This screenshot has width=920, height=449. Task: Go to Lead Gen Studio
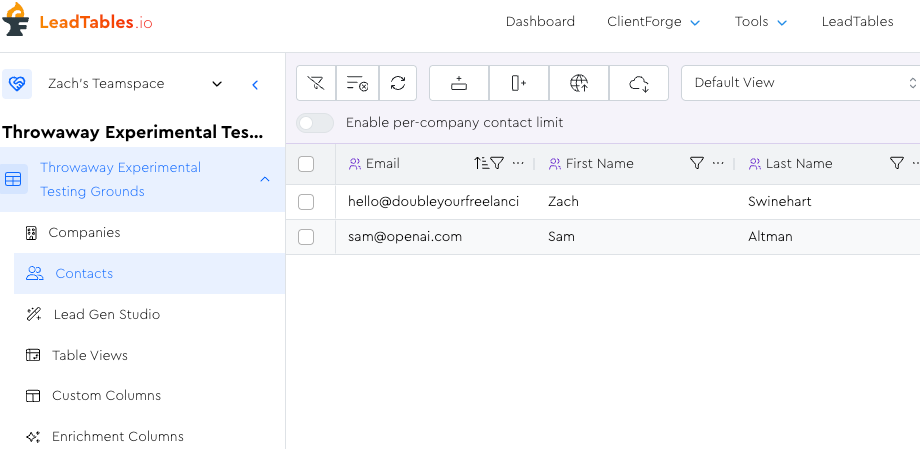point(106,314)
